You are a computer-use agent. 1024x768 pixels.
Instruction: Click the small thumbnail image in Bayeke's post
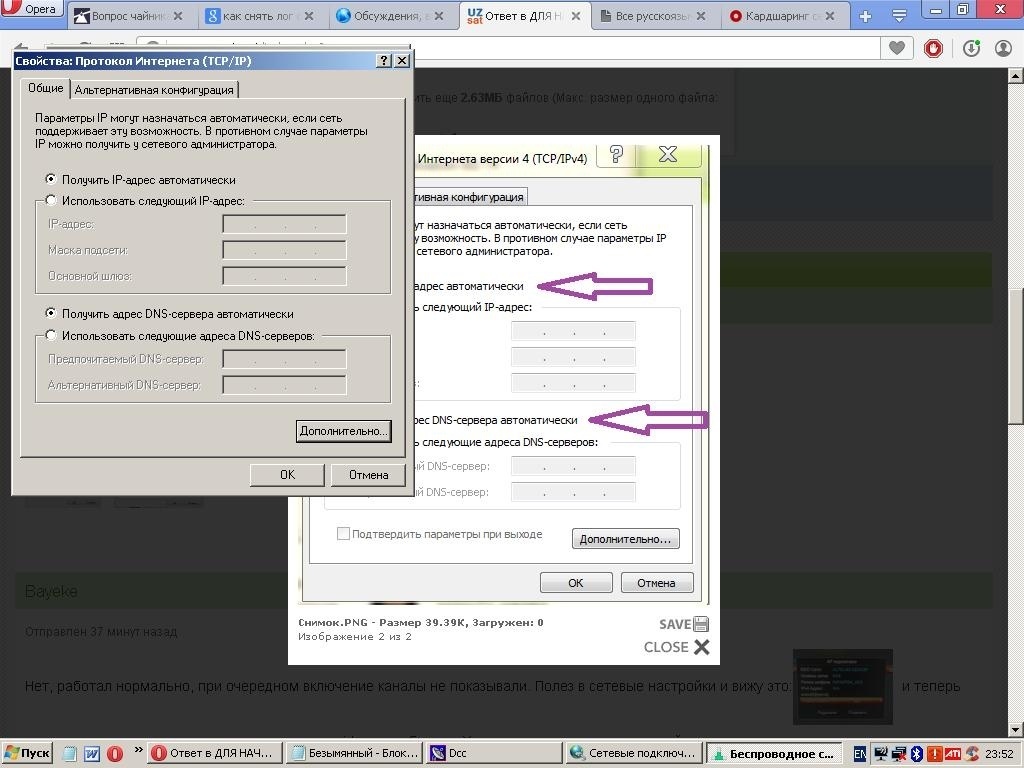[x=843, y=687]
